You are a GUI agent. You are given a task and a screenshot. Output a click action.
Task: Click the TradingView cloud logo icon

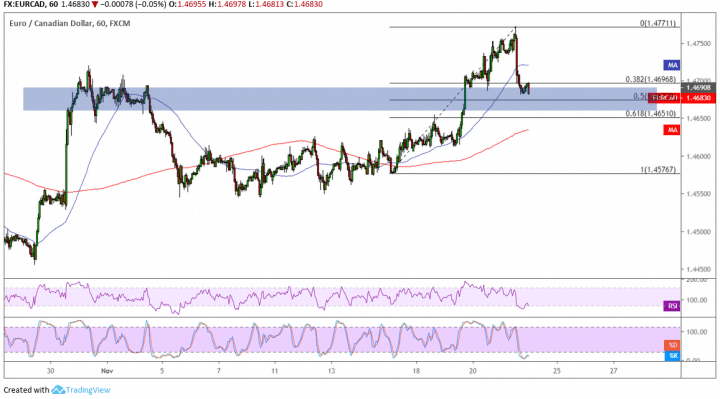[58, 390]
